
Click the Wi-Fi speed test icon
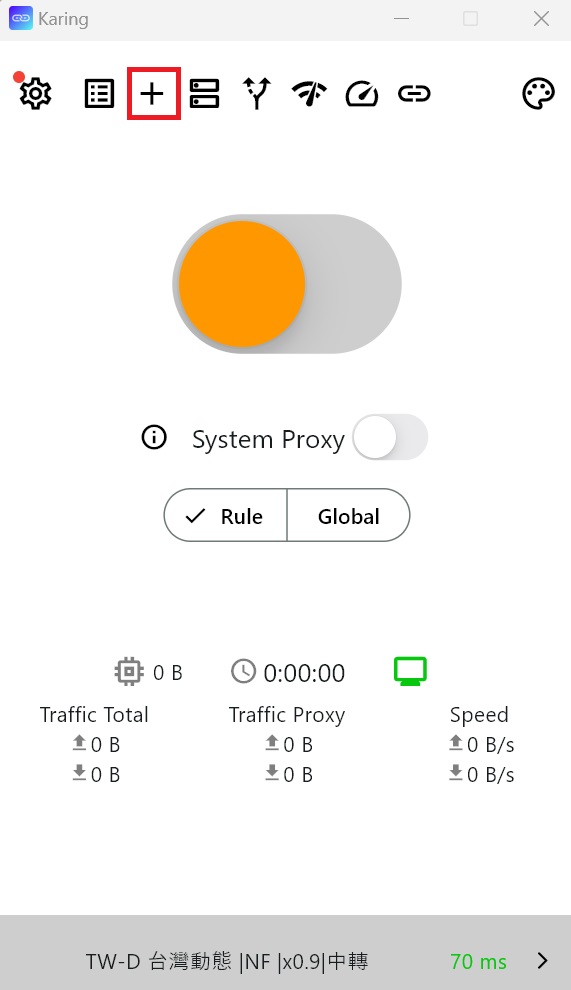tap(309, 93)
